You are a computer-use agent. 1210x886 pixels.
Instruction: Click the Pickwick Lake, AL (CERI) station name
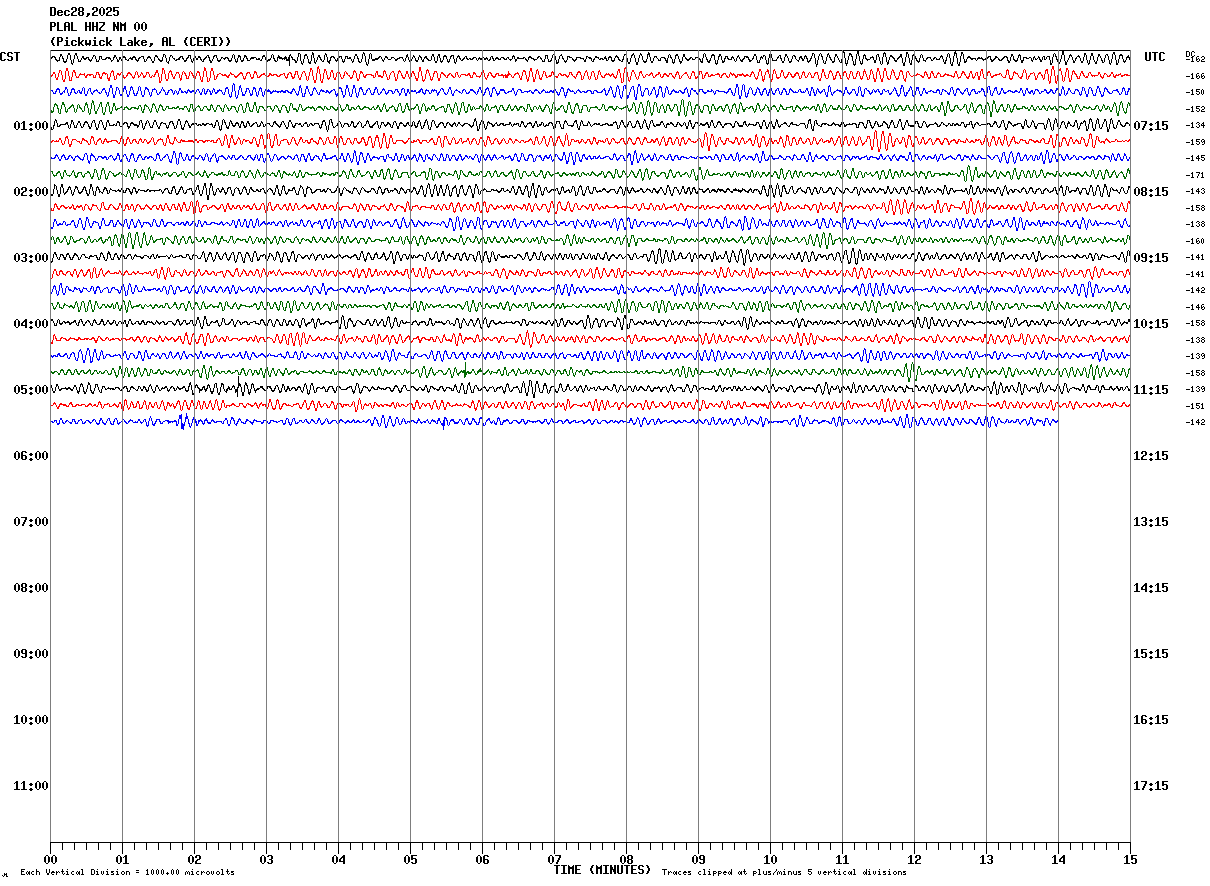tap(141, 42)
